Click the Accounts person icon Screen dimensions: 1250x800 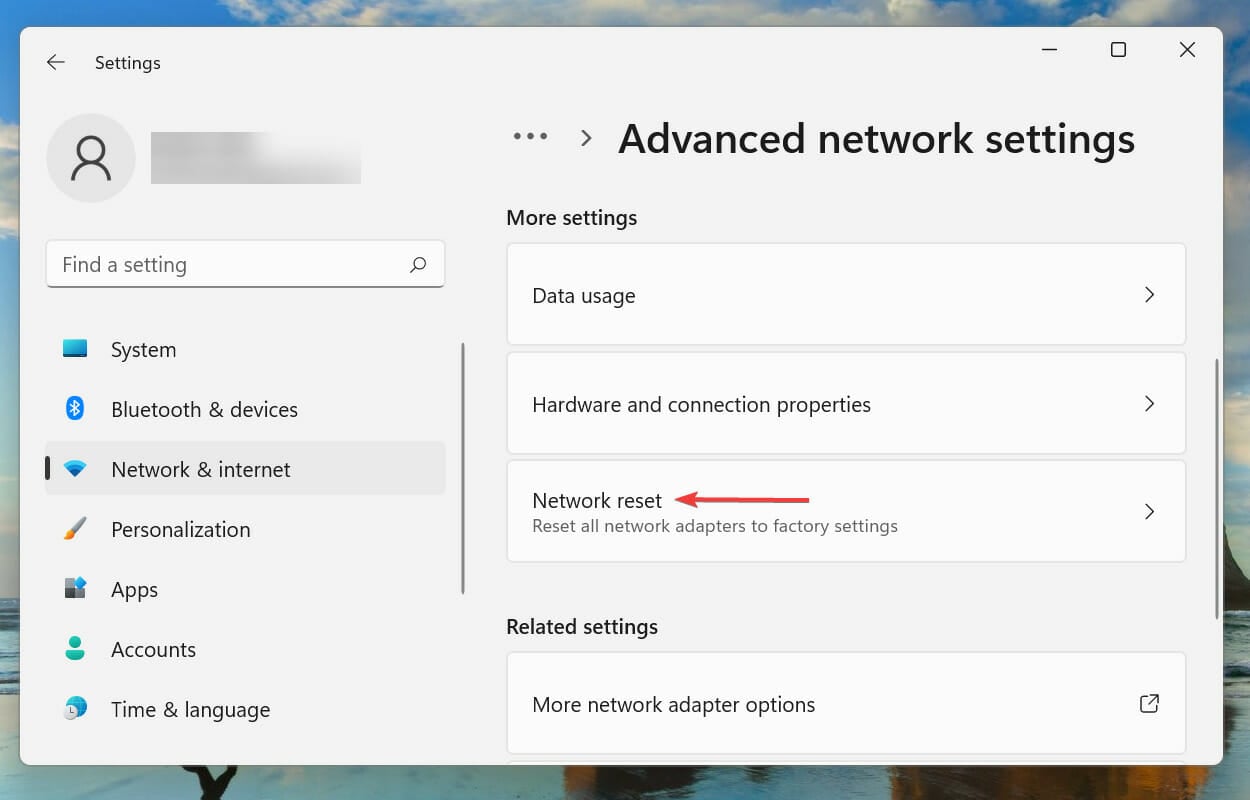coord(75,649)
